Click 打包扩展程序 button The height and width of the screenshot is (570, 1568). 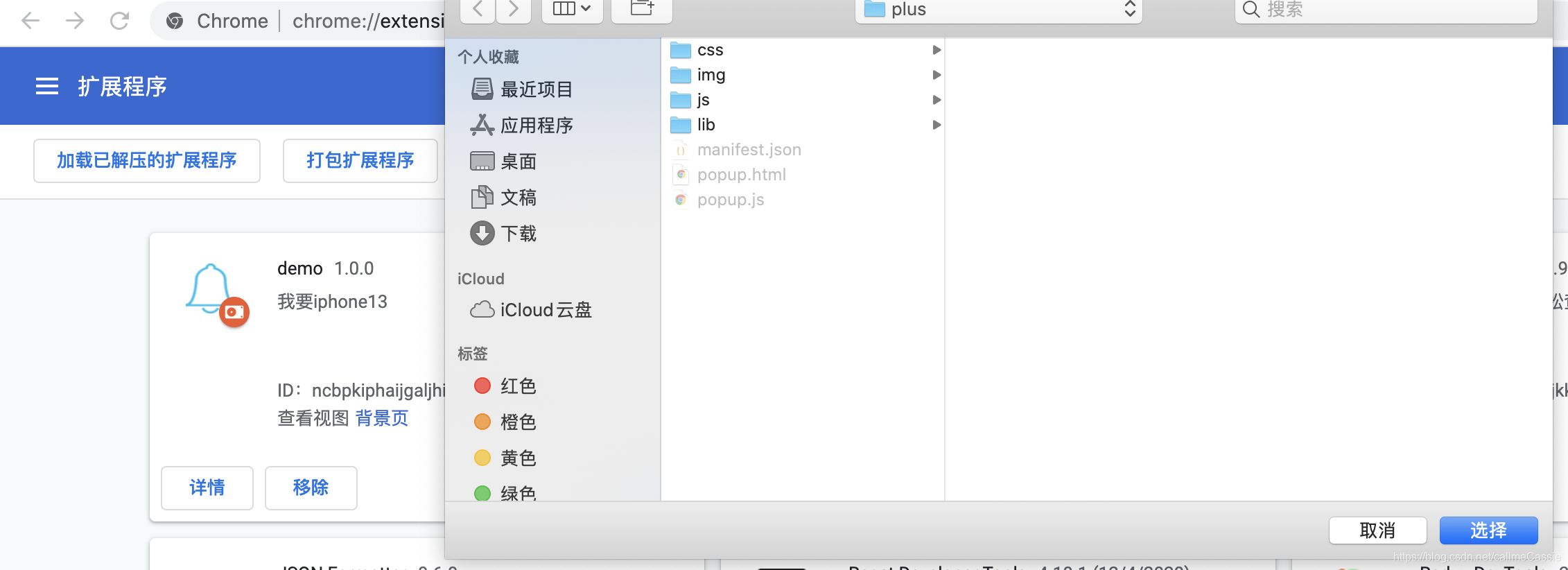(360, 161)
